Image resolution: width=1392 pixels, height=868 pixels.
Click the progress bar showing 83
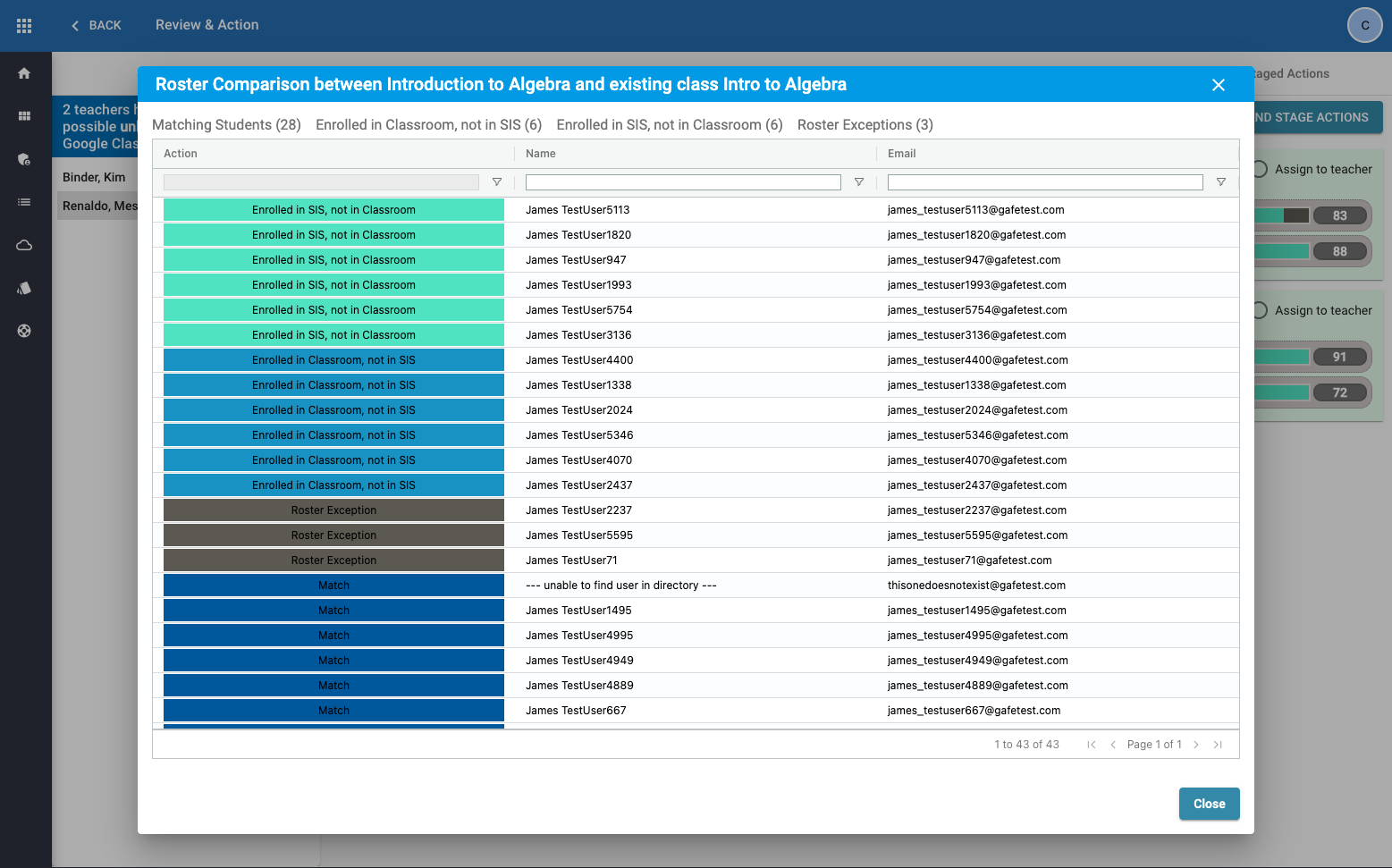coord(1283,215)
